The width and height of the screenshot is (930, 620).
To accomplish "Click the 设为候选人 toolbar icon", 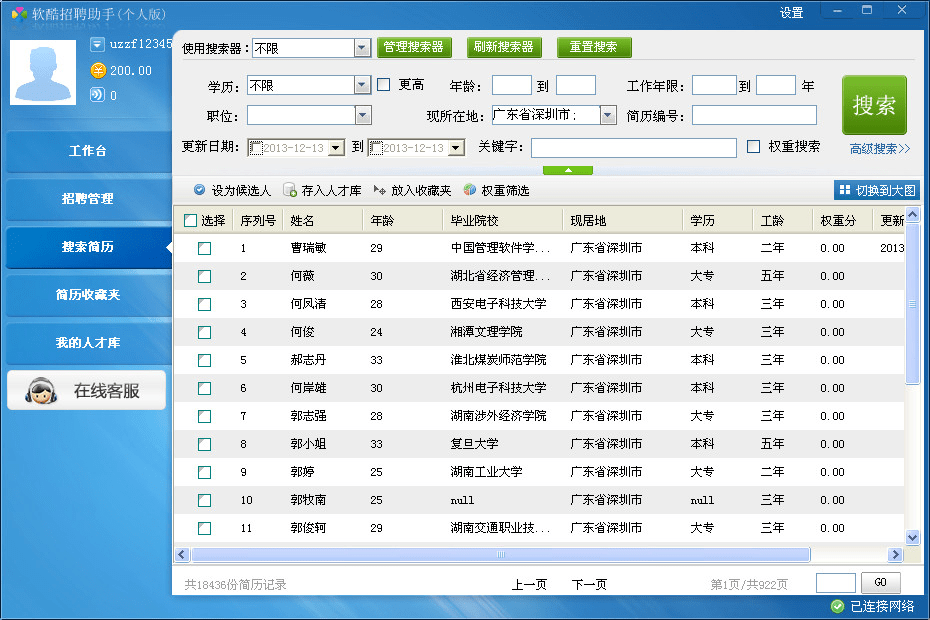I will (199, 190).
